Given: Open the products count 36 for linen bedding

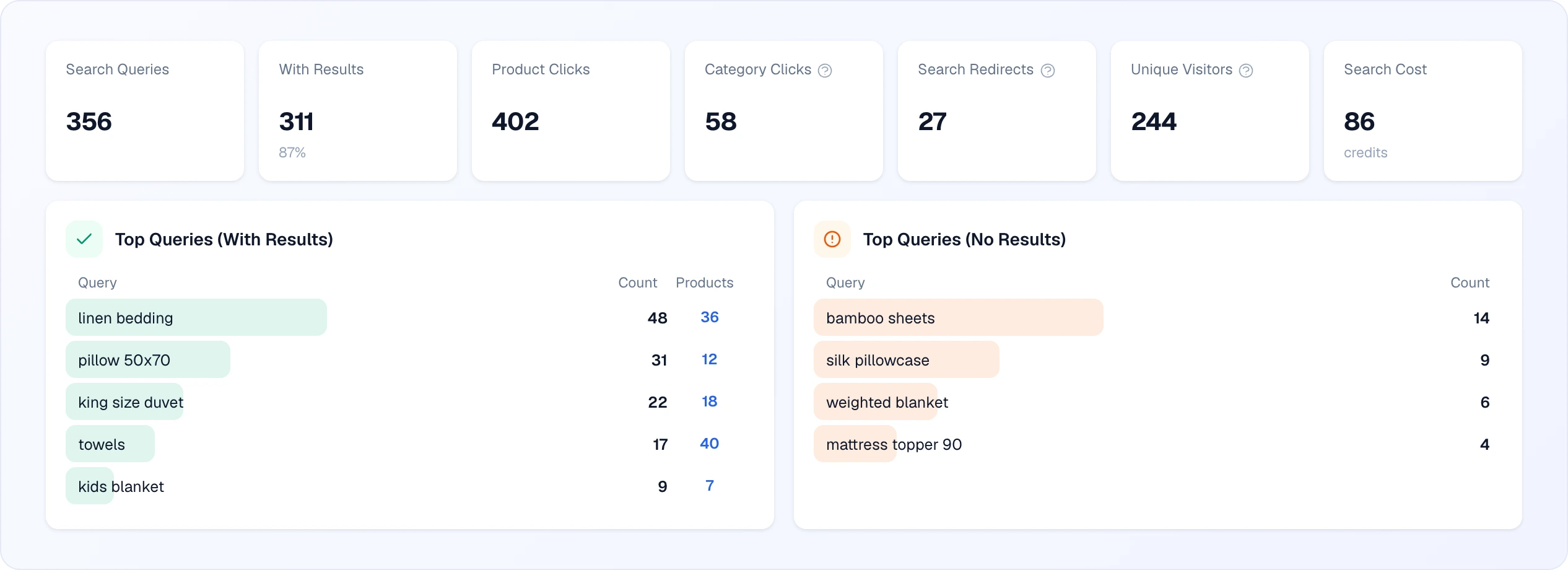Looking at the screenshot, I should [710, 317].
